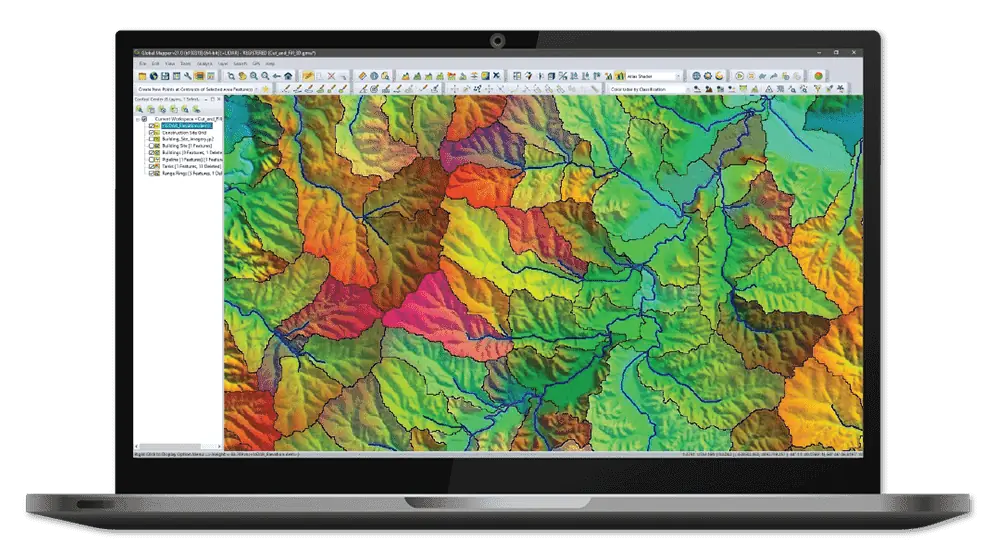
Task: Open the Search menu
Action: coord(240,64)
